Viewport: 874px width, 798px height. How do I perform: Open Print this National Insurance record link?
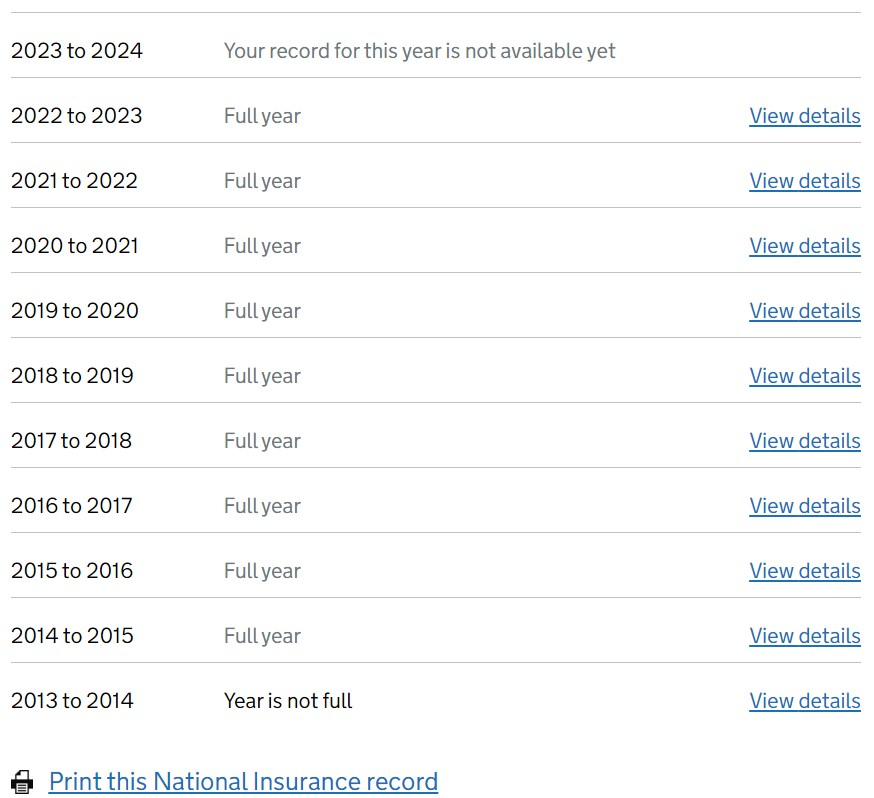coord(244,781)
